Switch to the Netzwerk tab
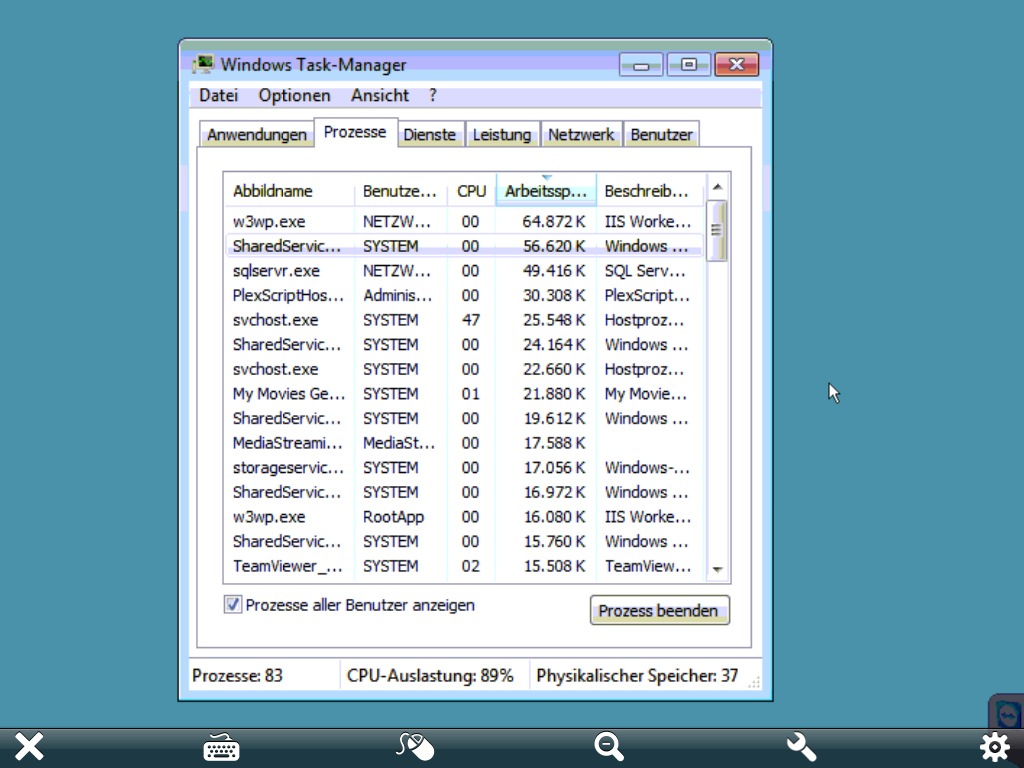 (x=581, y=135)
